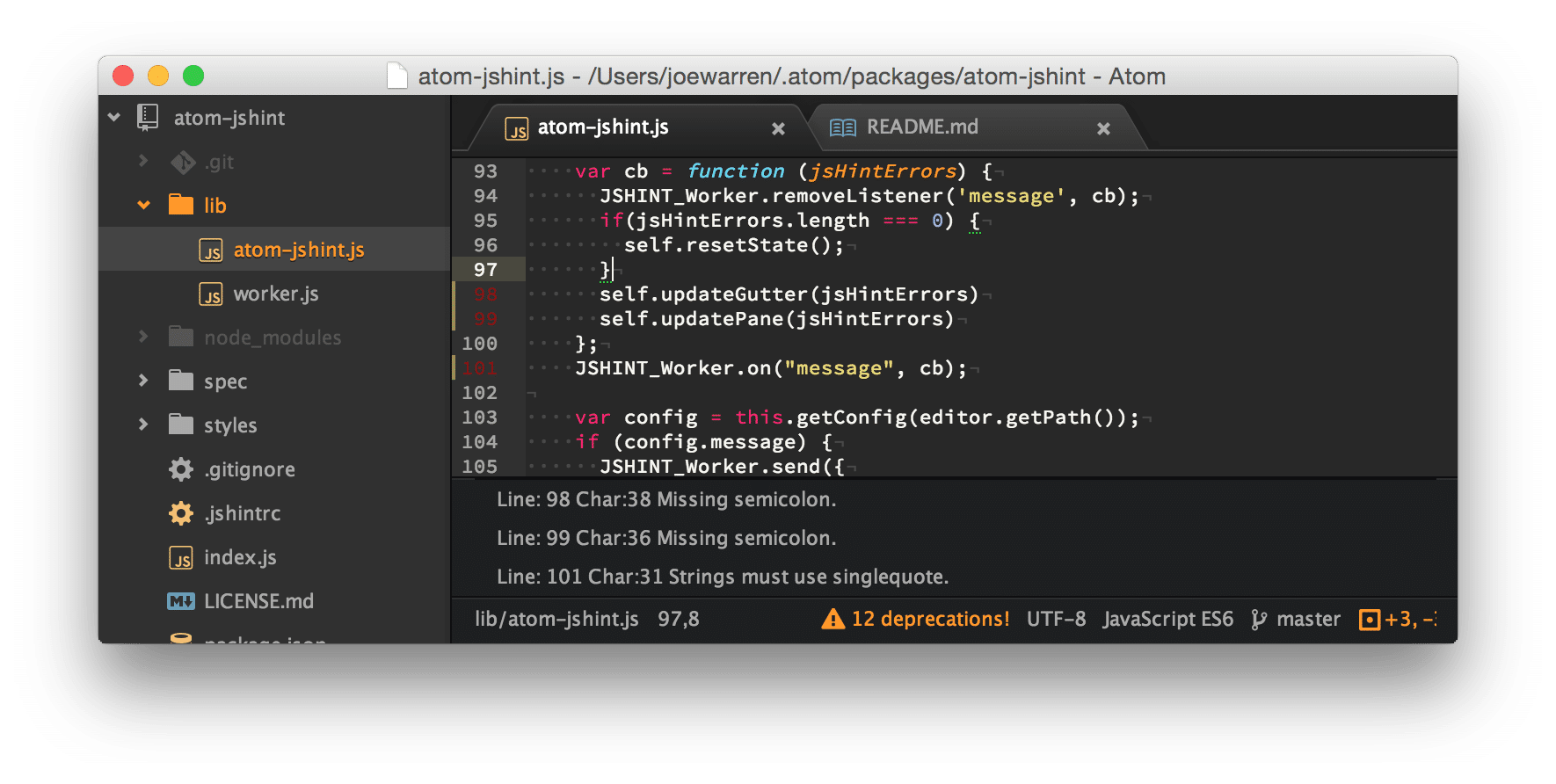Click the JS icon beside index.js
The height and width of the screenshot is (784, 1556).
click(x=181, y=557)
